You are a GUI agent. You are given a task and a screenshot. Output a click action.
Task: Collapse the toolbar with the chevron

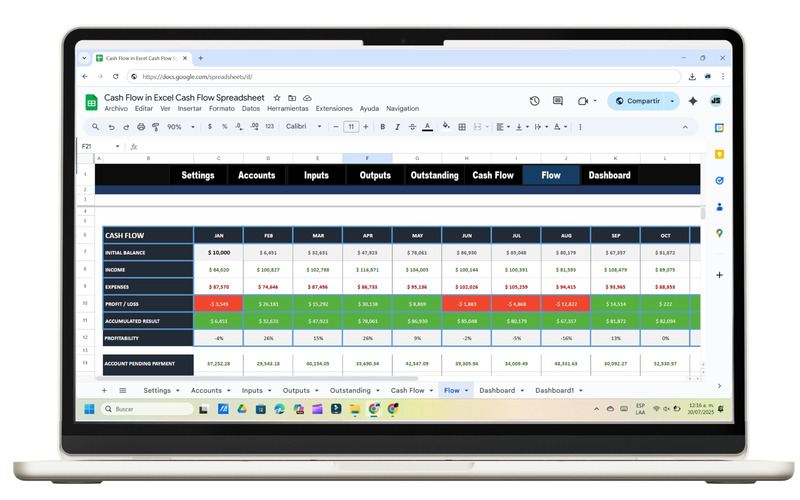(x=685, y=127)
